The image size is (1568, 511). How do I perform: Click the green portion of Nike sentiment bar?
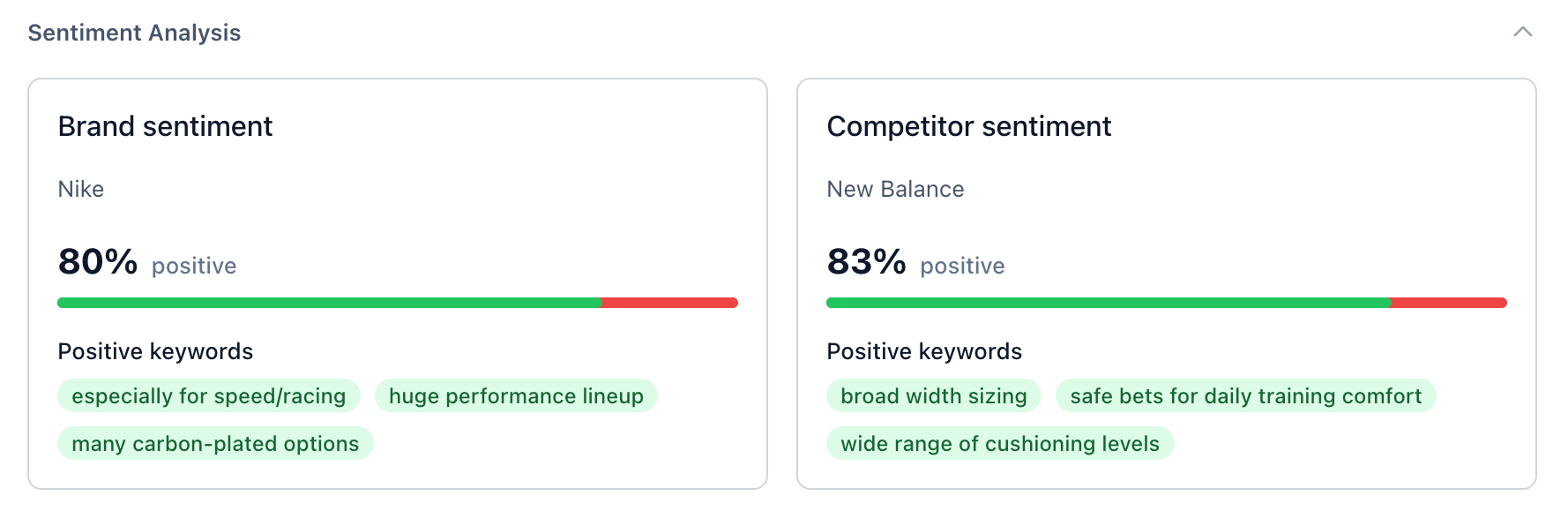click(x=330, y=303)
